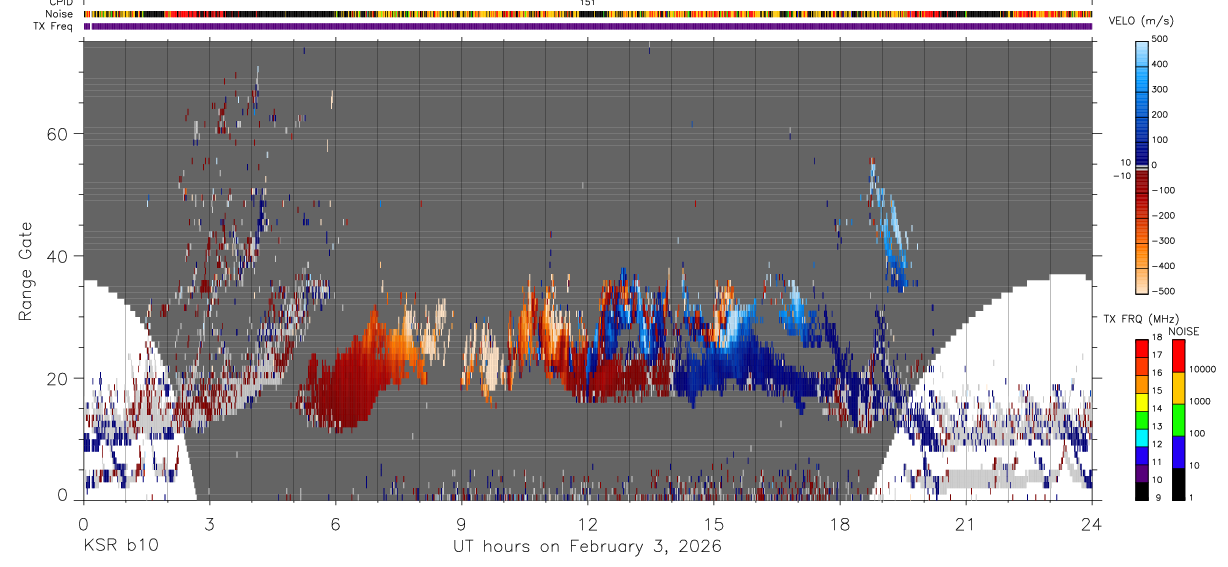Click the '−10' label beside the velocity scale
The image size is (1228, 567).
(1120, 175)
